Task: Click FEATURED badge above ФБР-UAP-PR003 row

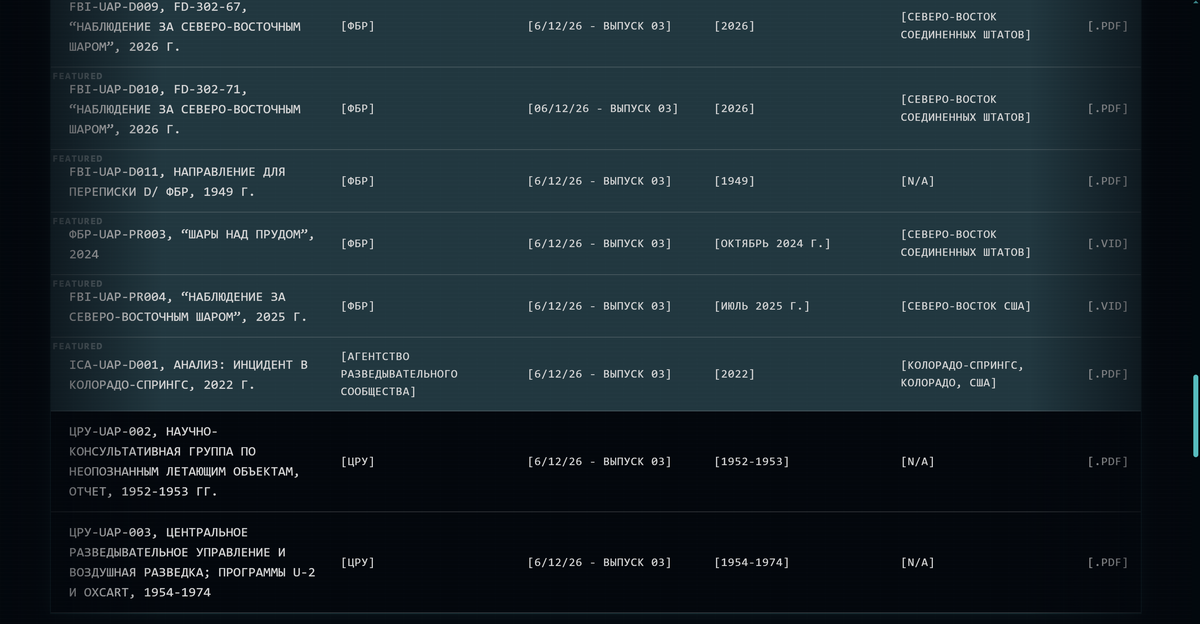Action: click(78, 221)
